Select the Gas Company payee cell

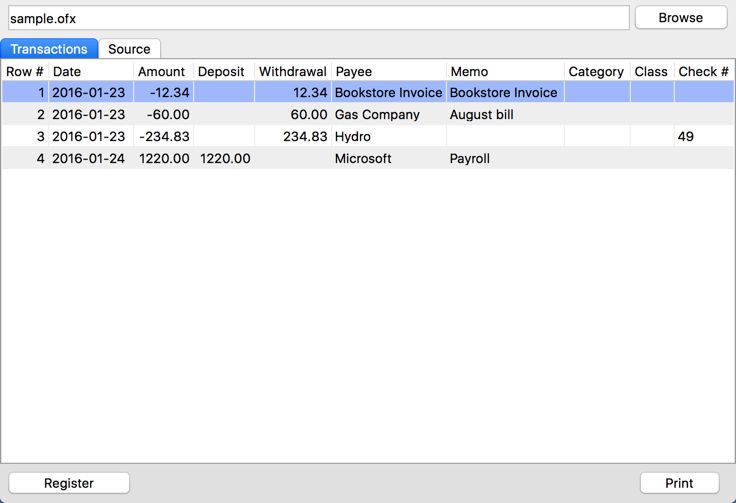click(389, 114)
